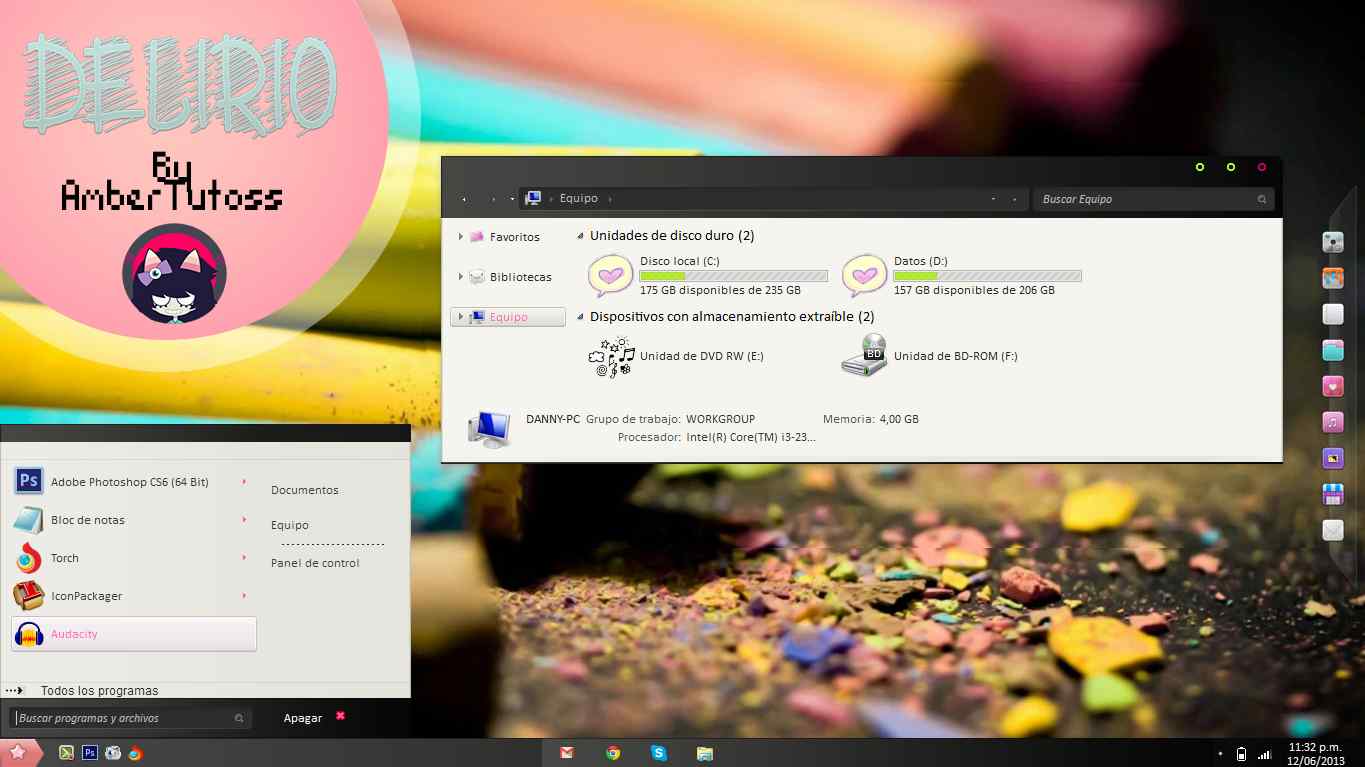Open address bar history dropdown arrow
Viewport: 1365px width, 767px height.
click(x=993, y=199)
